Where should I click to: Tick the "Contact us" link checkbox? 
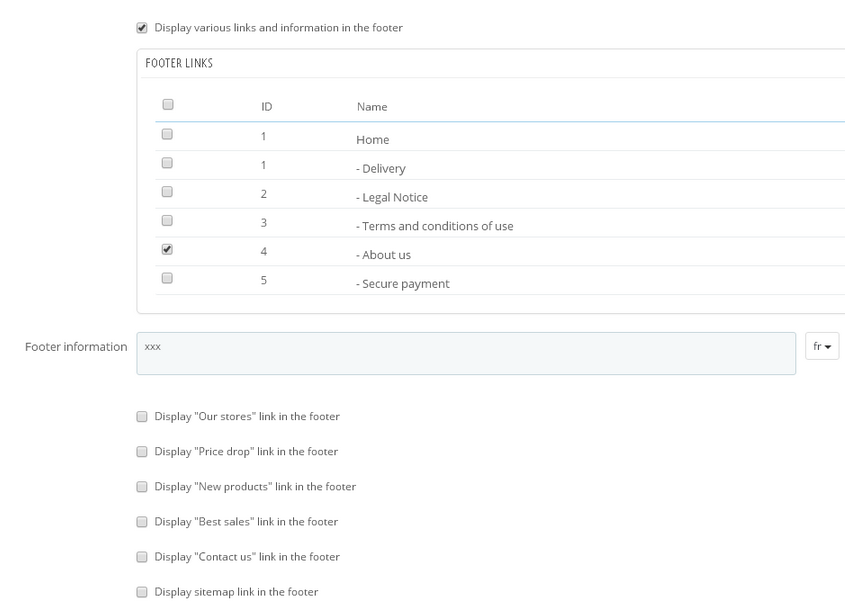click(142, 556)
